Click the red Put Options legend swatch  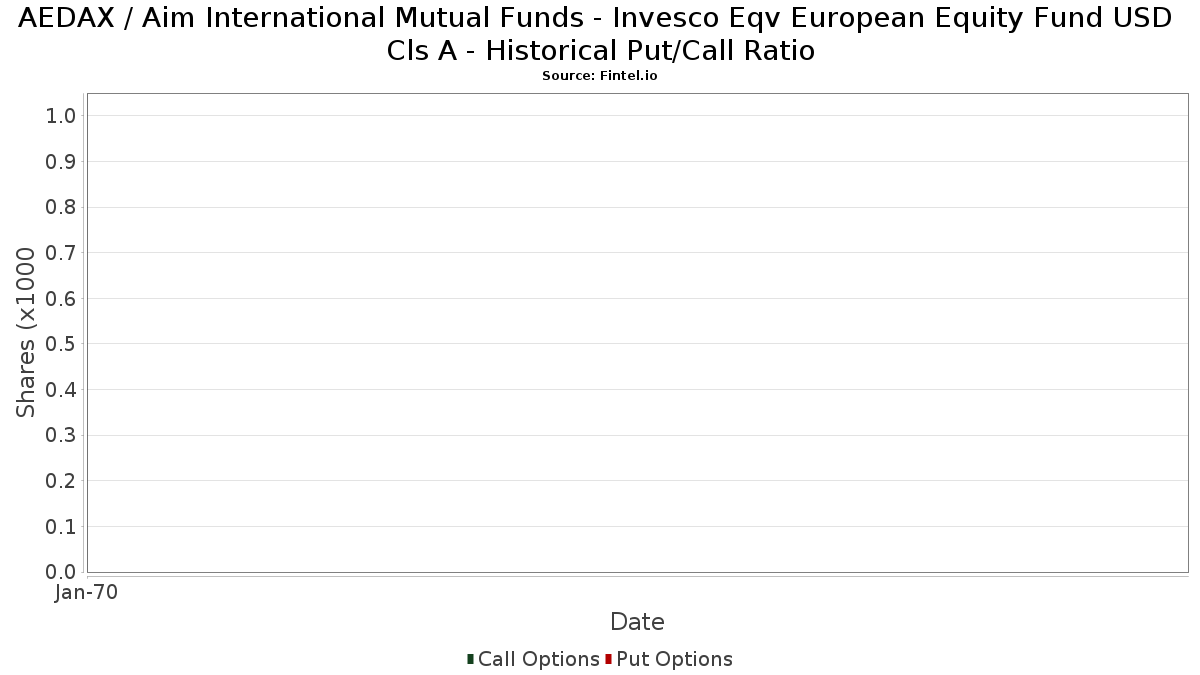[x=608, y=659]
